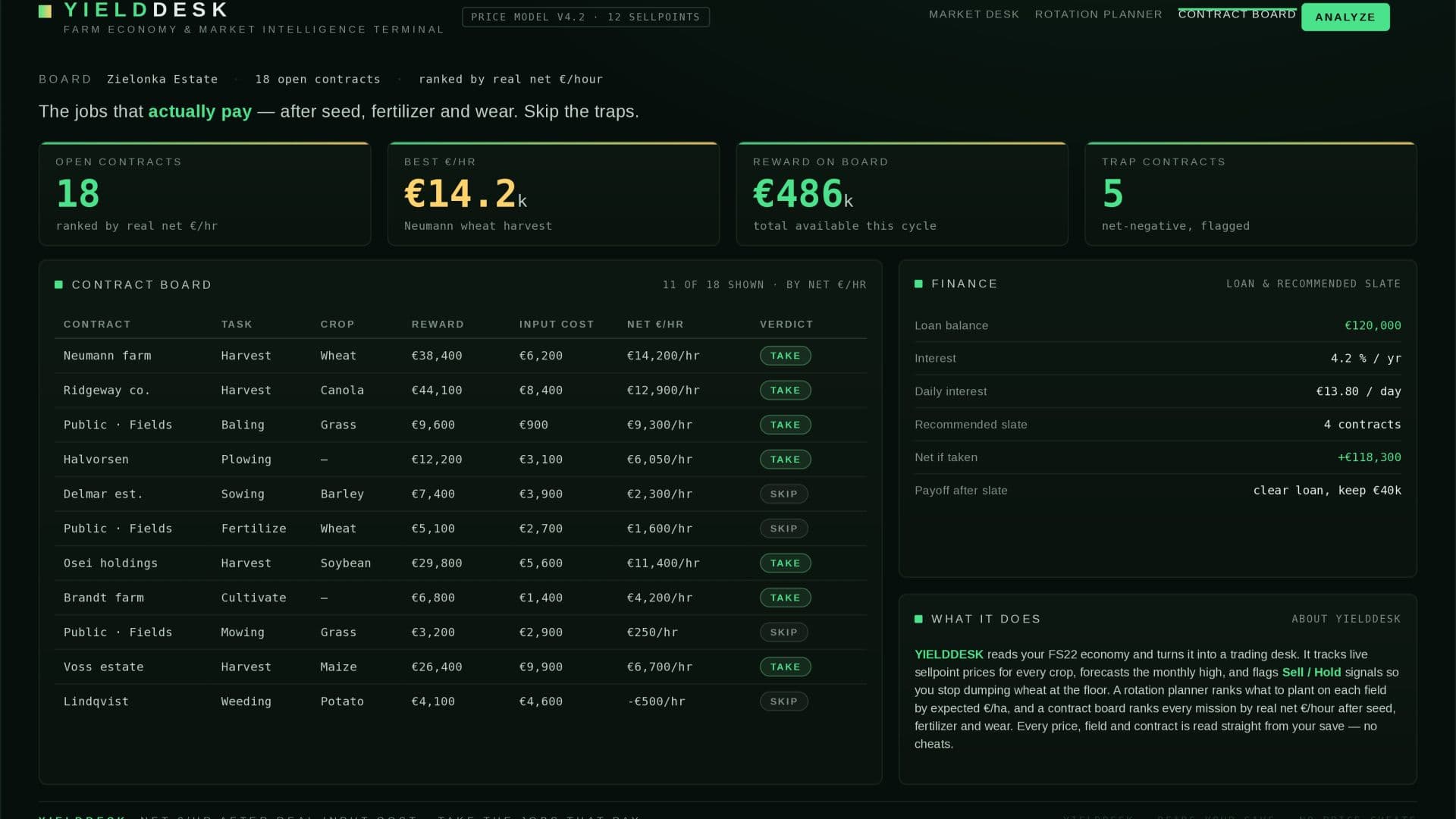Select the Contract Board tab
The image size is (1456, 819).
pos(1237,14)
